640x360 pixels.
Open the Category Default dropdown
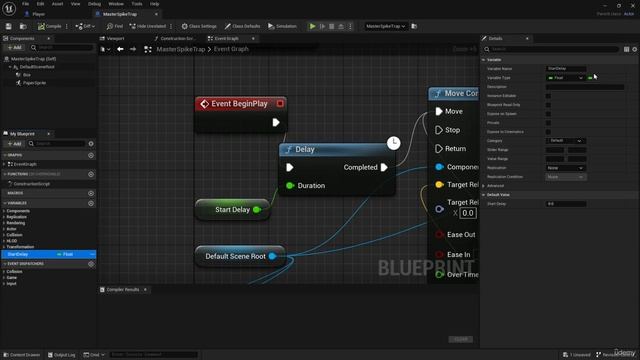pos(565,141)
